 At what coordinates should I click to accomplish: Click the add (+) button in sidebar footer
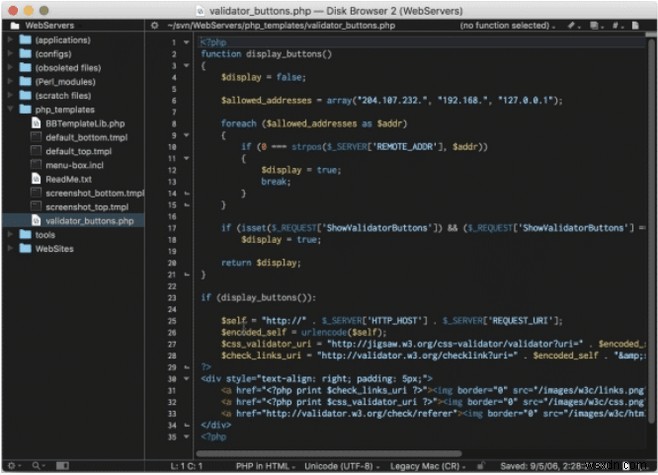[x=11, y=466]
